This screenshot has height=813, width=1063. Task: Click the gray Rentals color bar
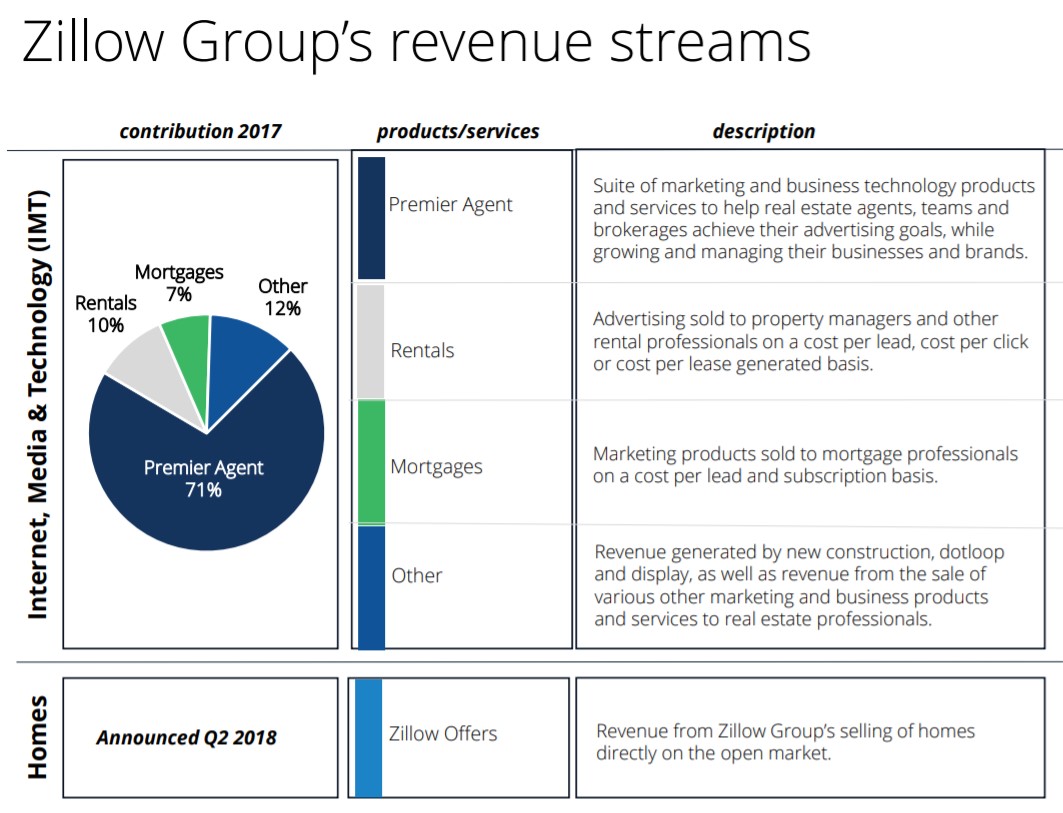(x=371, y=342)
